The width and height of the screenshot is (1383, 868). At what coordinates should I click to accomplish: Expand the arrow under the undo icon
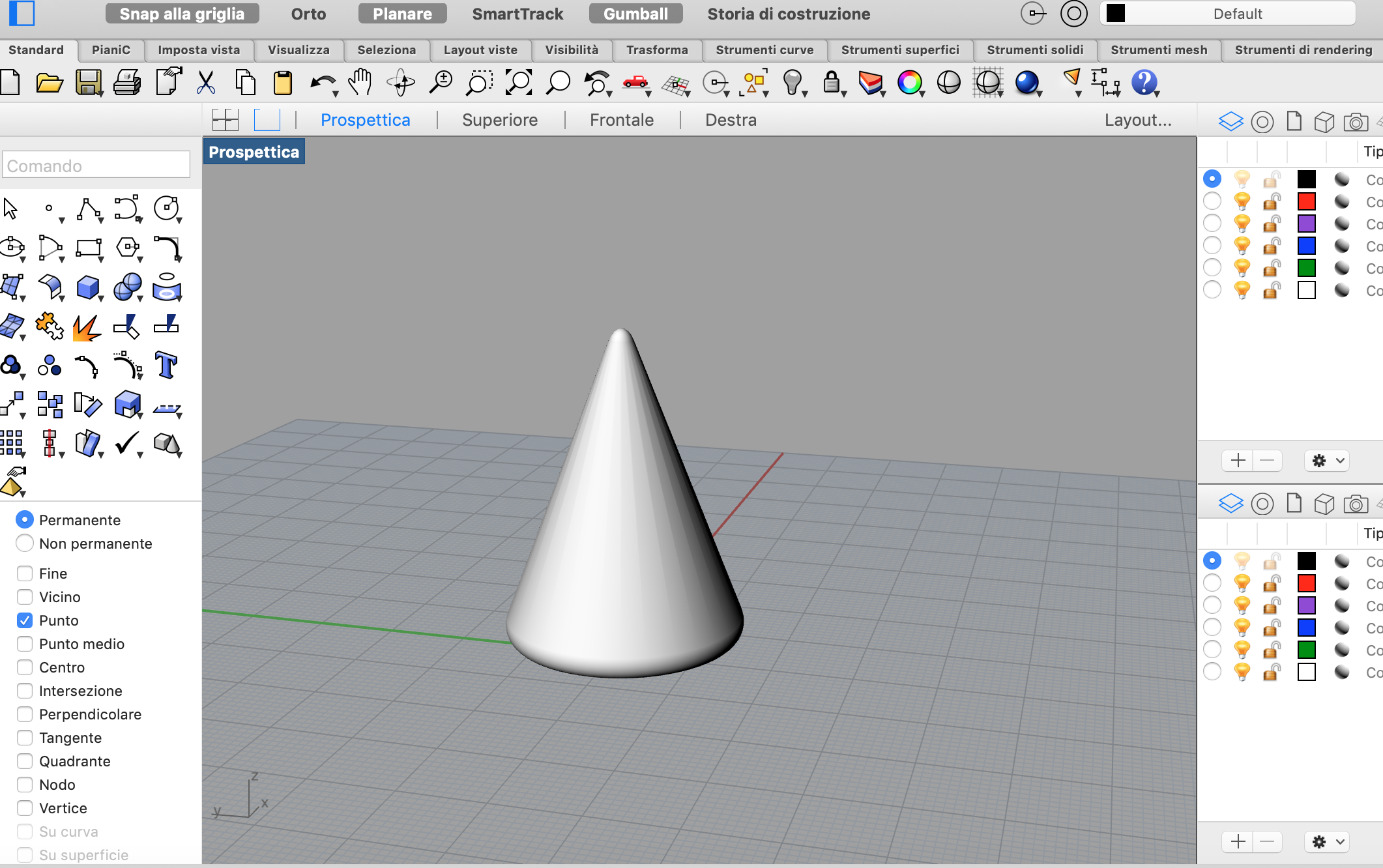click(x=335, y=94)
